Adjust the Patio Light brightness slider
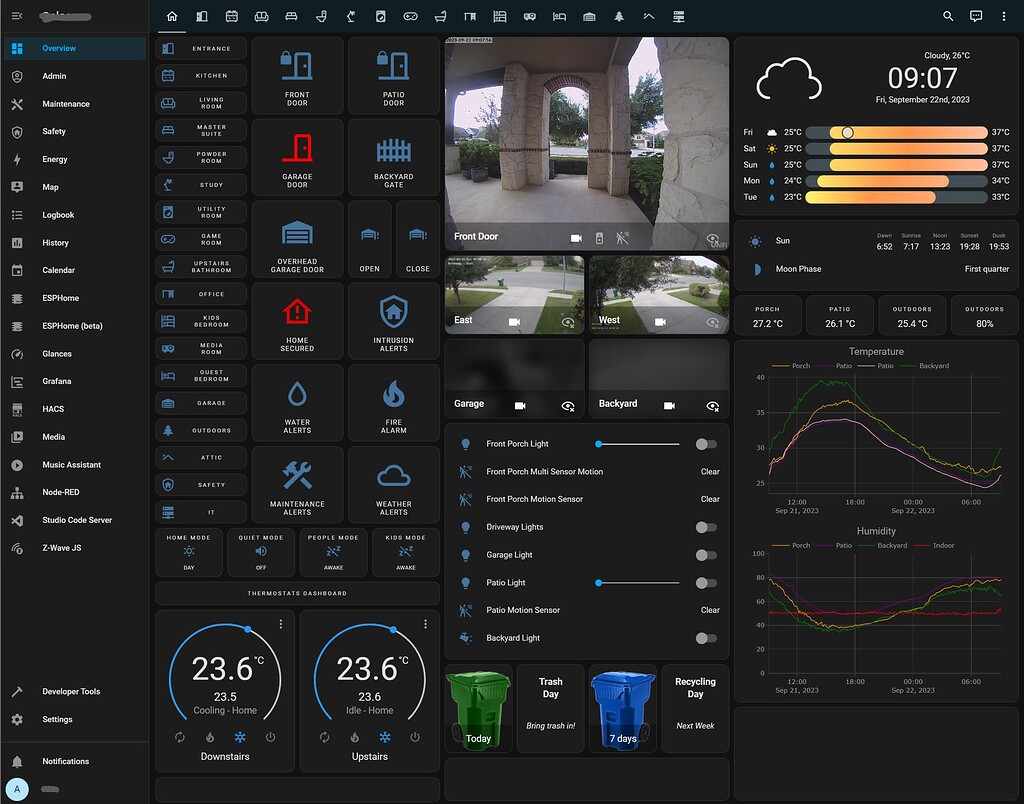 [620, 582]
